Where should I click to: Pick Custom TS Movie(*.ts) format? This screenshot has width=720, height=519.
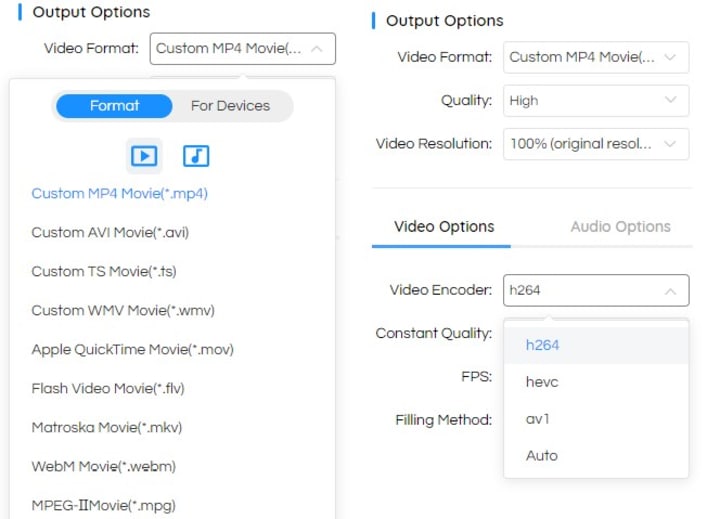point(104,271)
